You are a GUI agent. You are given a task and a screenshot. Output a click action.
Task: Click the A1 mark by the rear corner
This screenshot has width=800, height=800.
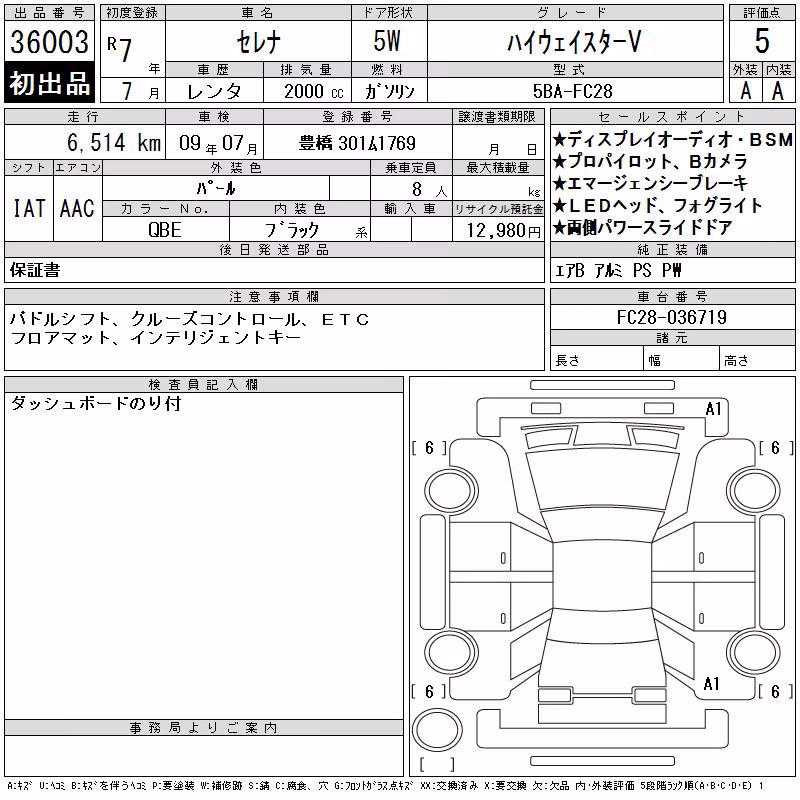(x=711, y=684)
